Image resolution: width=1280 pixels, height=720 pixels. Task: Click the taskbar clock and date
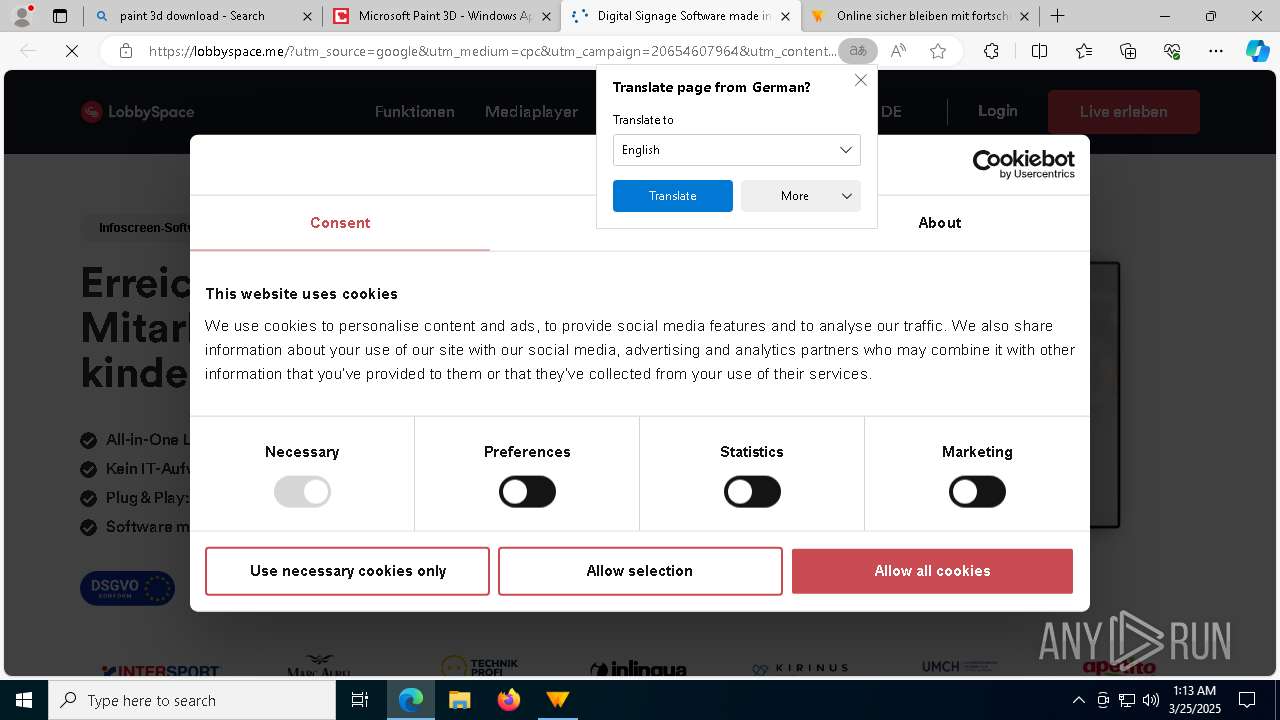(x=1195, y=700)
